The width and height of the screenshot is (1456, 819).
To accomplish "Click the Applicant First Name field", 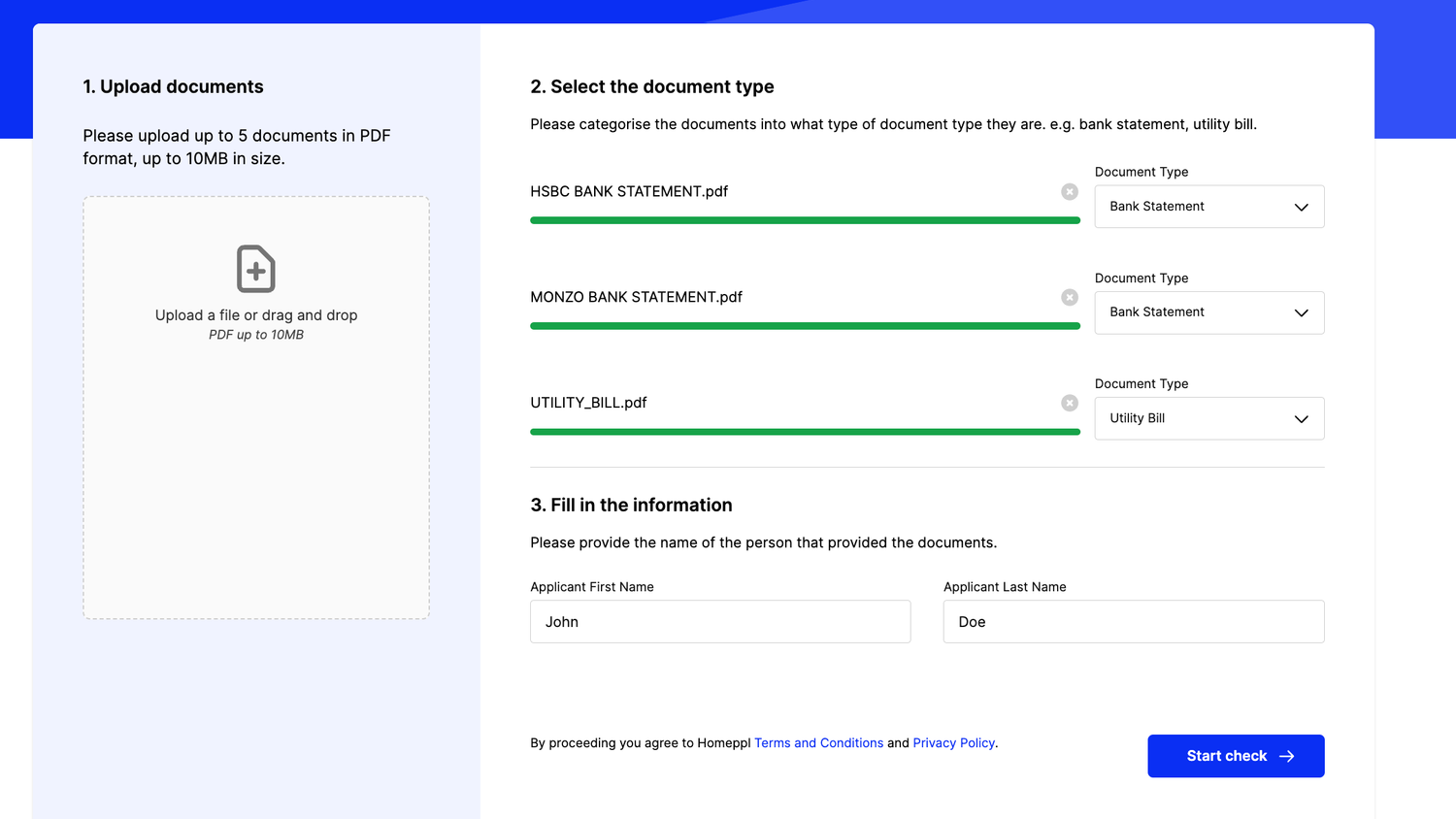I will (x=720, y=622).
